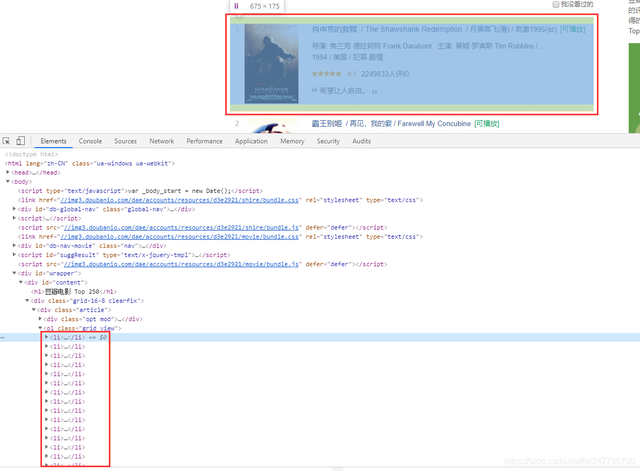Select the doctype html line
The height and width of the screenshot is (471, 640).
pyautogui.click(x=31, y=154)
